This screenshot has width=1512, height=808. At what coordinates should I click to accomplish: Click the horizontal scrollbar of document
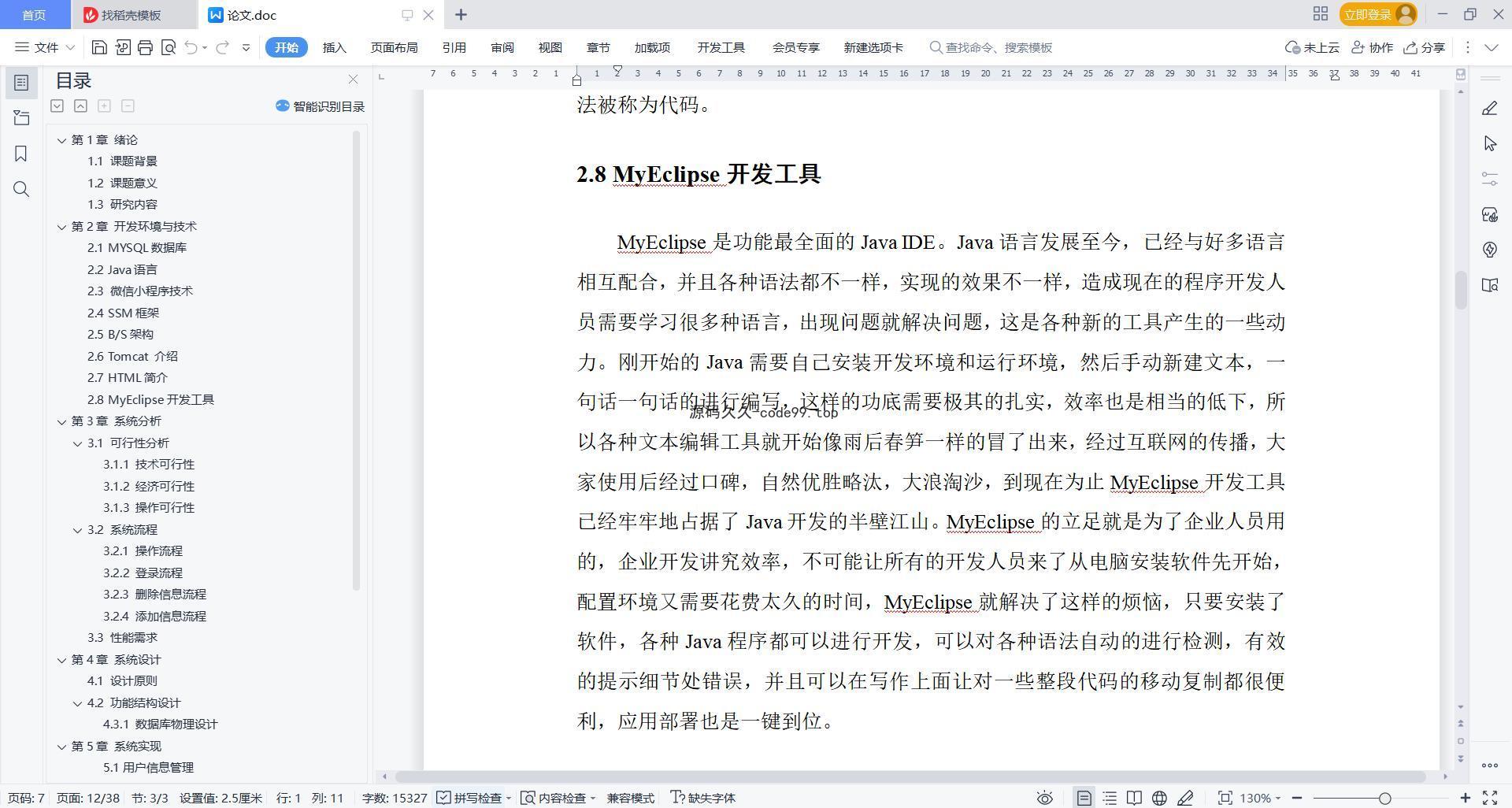[x=910, y=776]
